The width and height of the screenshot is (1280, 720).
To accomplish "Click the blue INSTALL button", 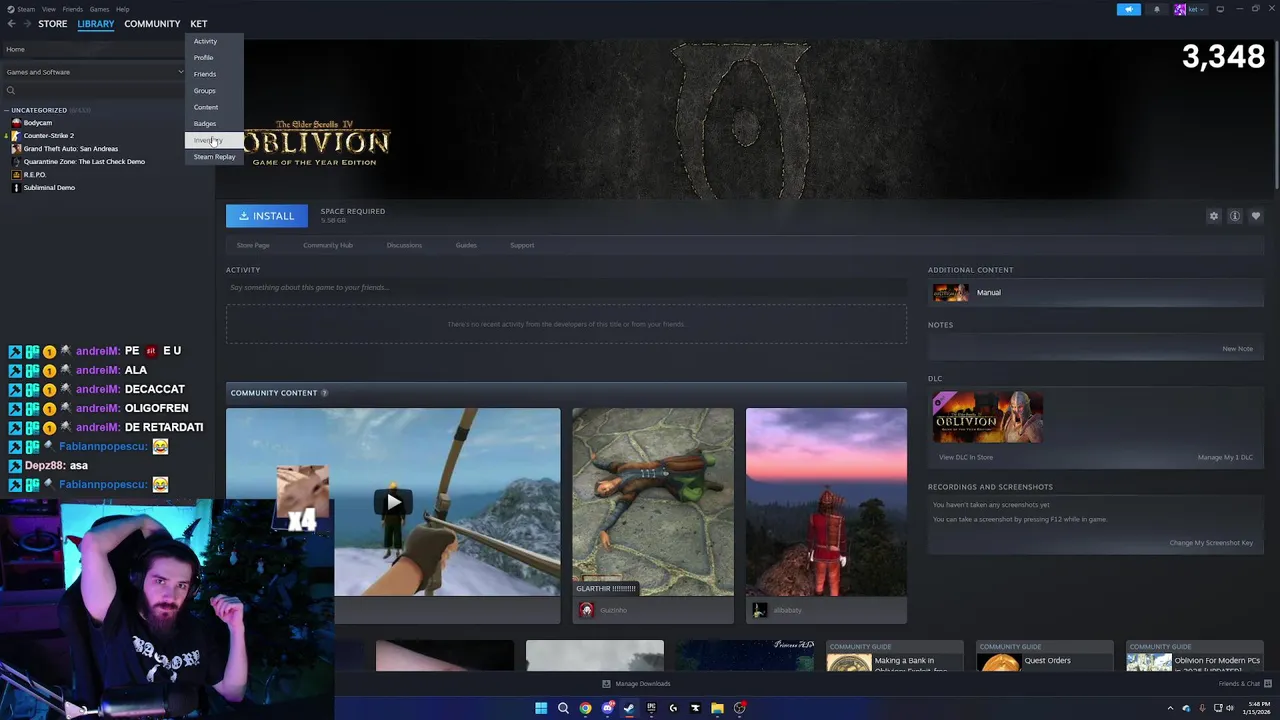I will (x=267, y=216).
